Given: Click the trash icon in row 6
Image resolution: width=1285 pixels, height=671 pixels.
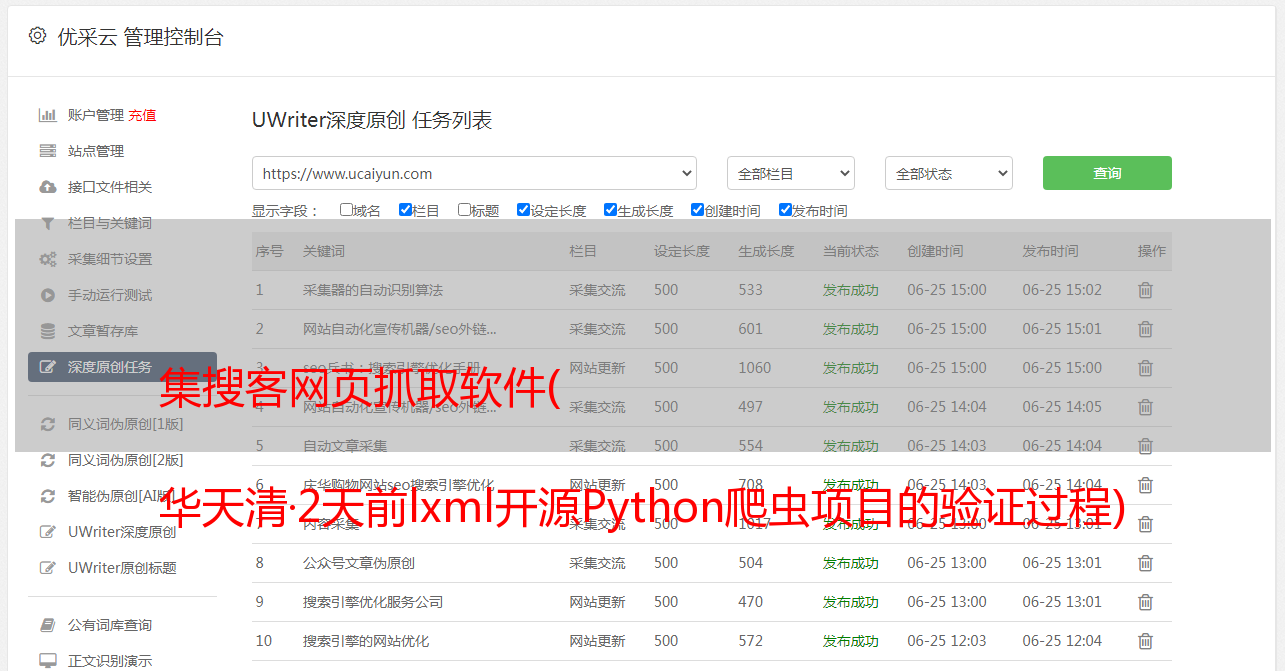Looking at the screenshot, I should click(1145, 485).
